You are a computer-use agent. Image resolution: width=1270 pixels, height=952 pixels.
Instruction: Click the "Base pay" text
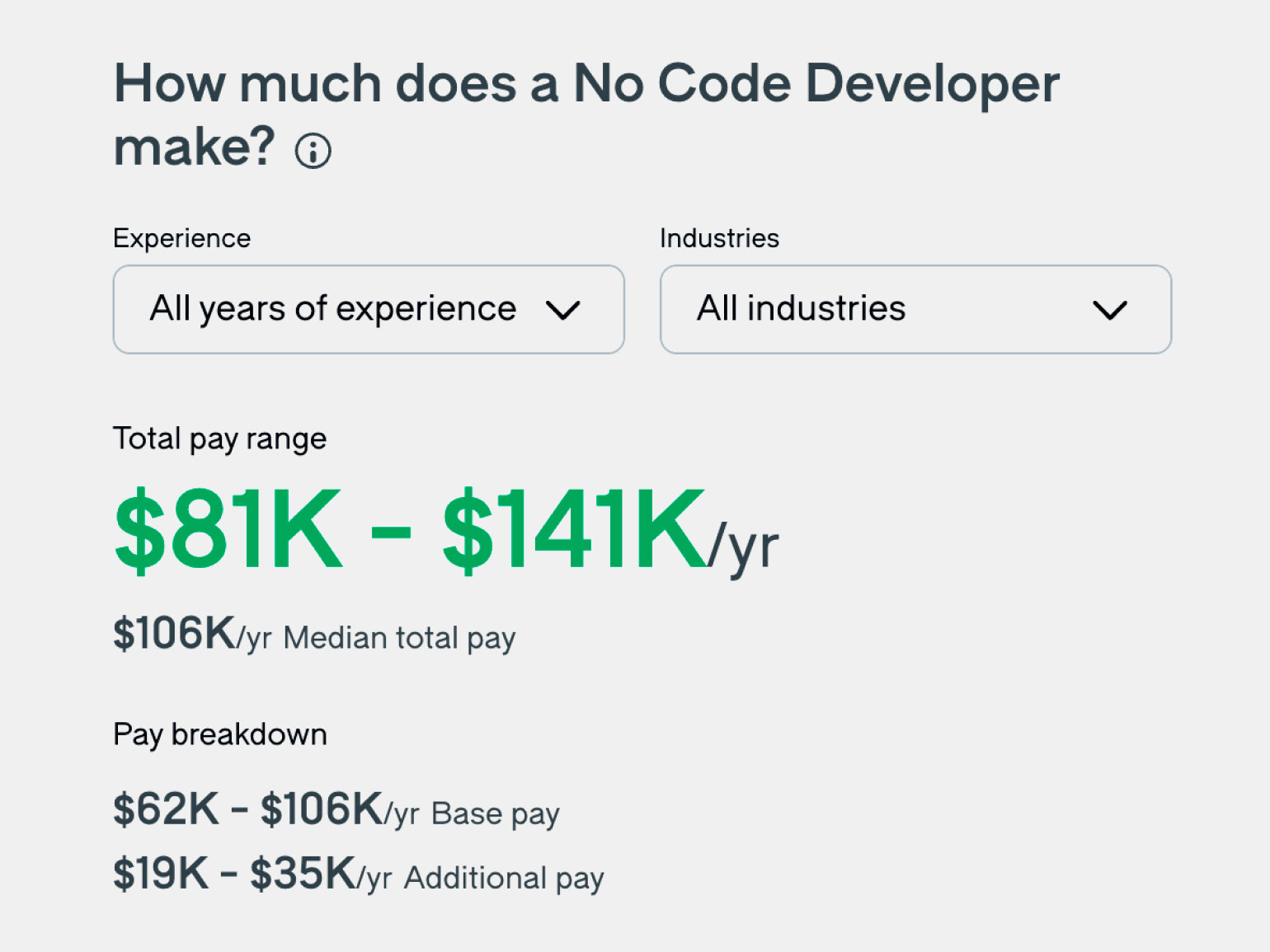[495, 814]
